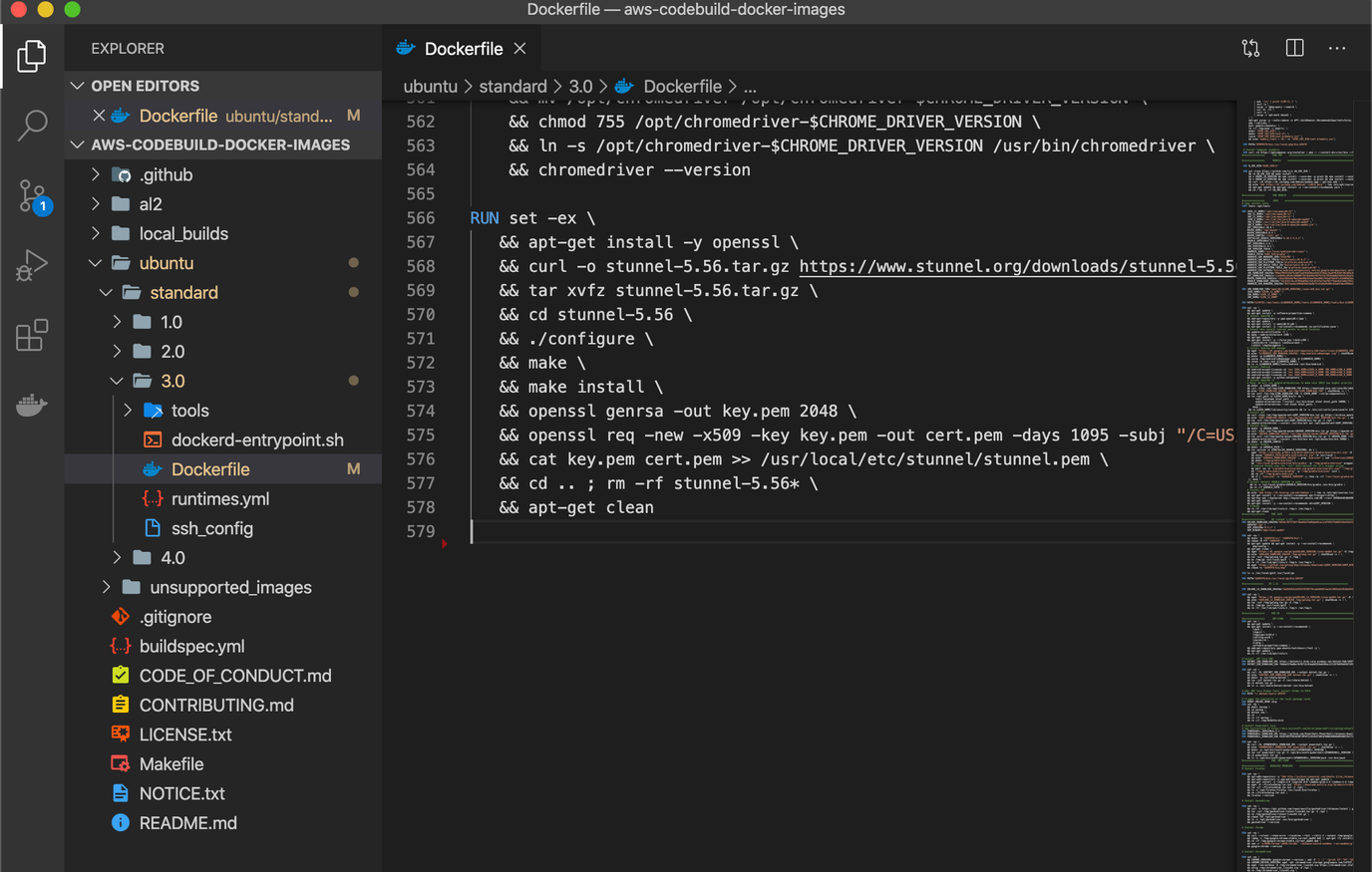Split the editor using the toolbar icon
The height and width of the screenshot is (872, 1372).
pos(1294,47)
